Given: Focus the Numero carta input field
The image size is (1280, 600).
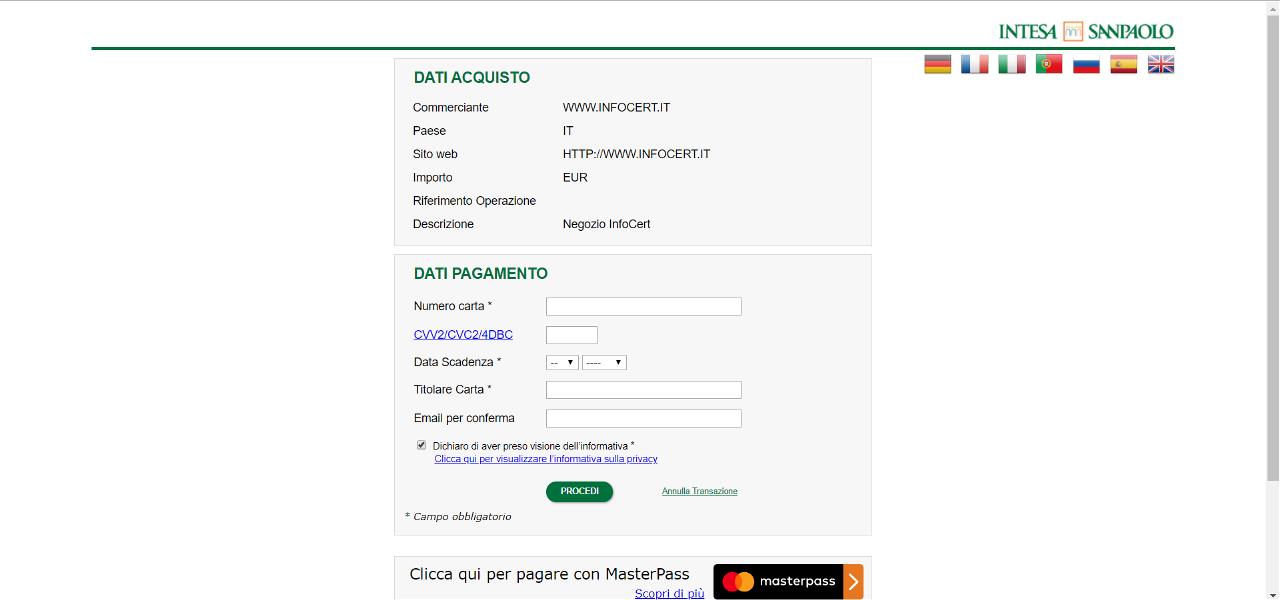Looking at the screenshot, I should [x=644, y=306].
